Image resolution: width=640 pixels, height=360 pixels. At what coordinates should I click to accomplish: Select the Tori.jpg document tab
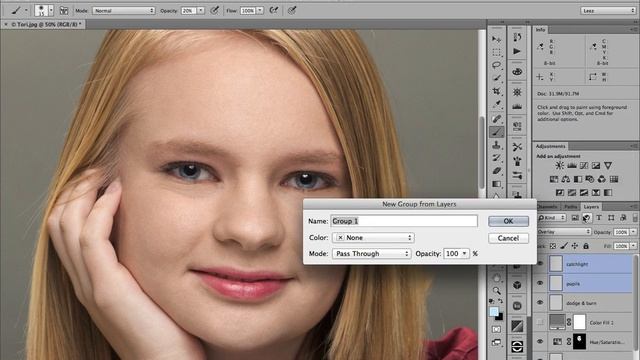[x=44, y=24]
